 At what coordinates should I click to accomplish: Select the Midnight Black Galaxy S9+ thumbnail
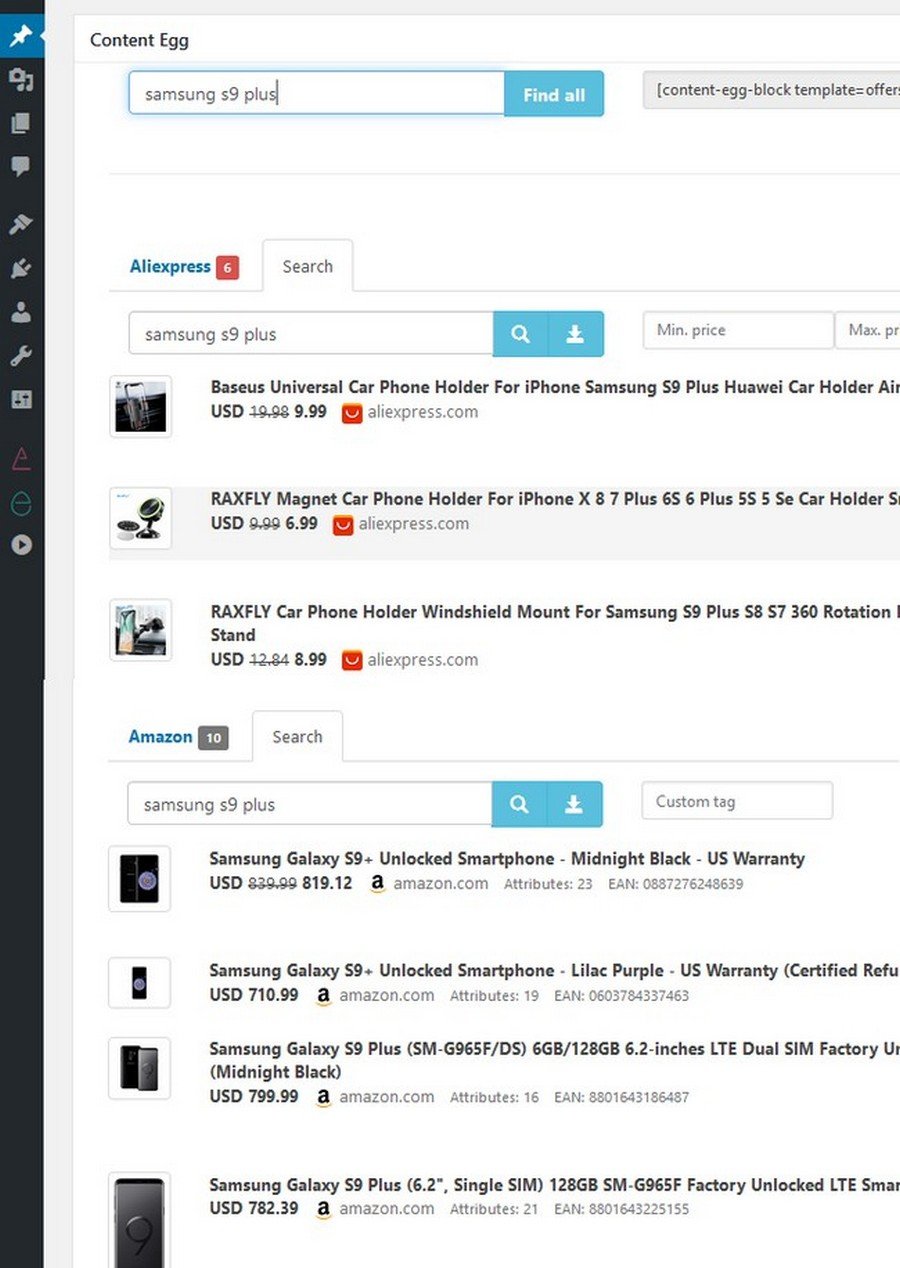[x=139, y=878]
